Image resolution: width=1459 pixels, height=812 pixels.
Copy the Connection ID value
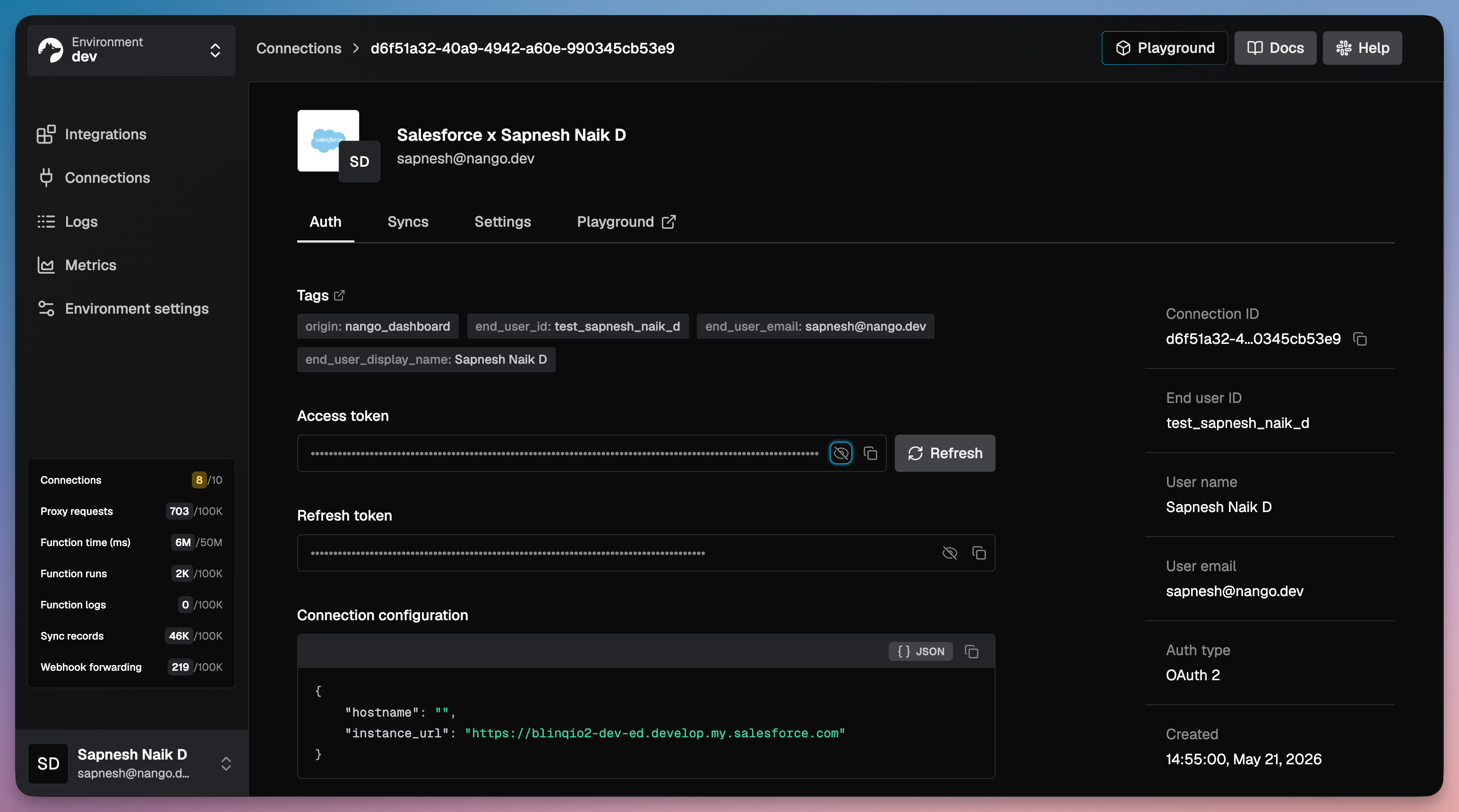pyautogui.click(x=1360, y=339)
